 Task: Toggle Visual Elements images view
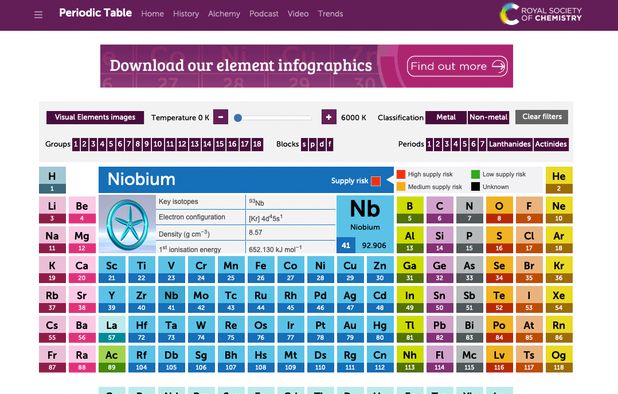[x=95, y=117]
